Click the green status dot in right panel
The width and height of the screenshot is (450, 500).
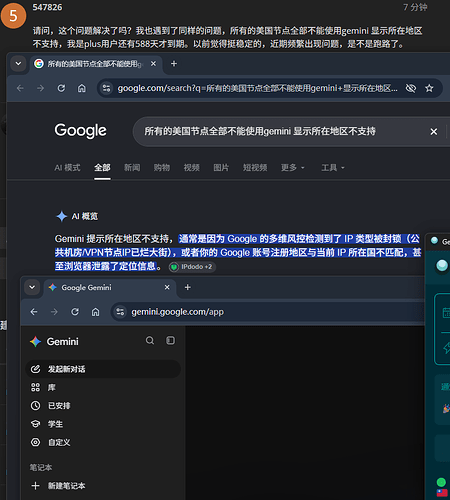pos(441,482)
